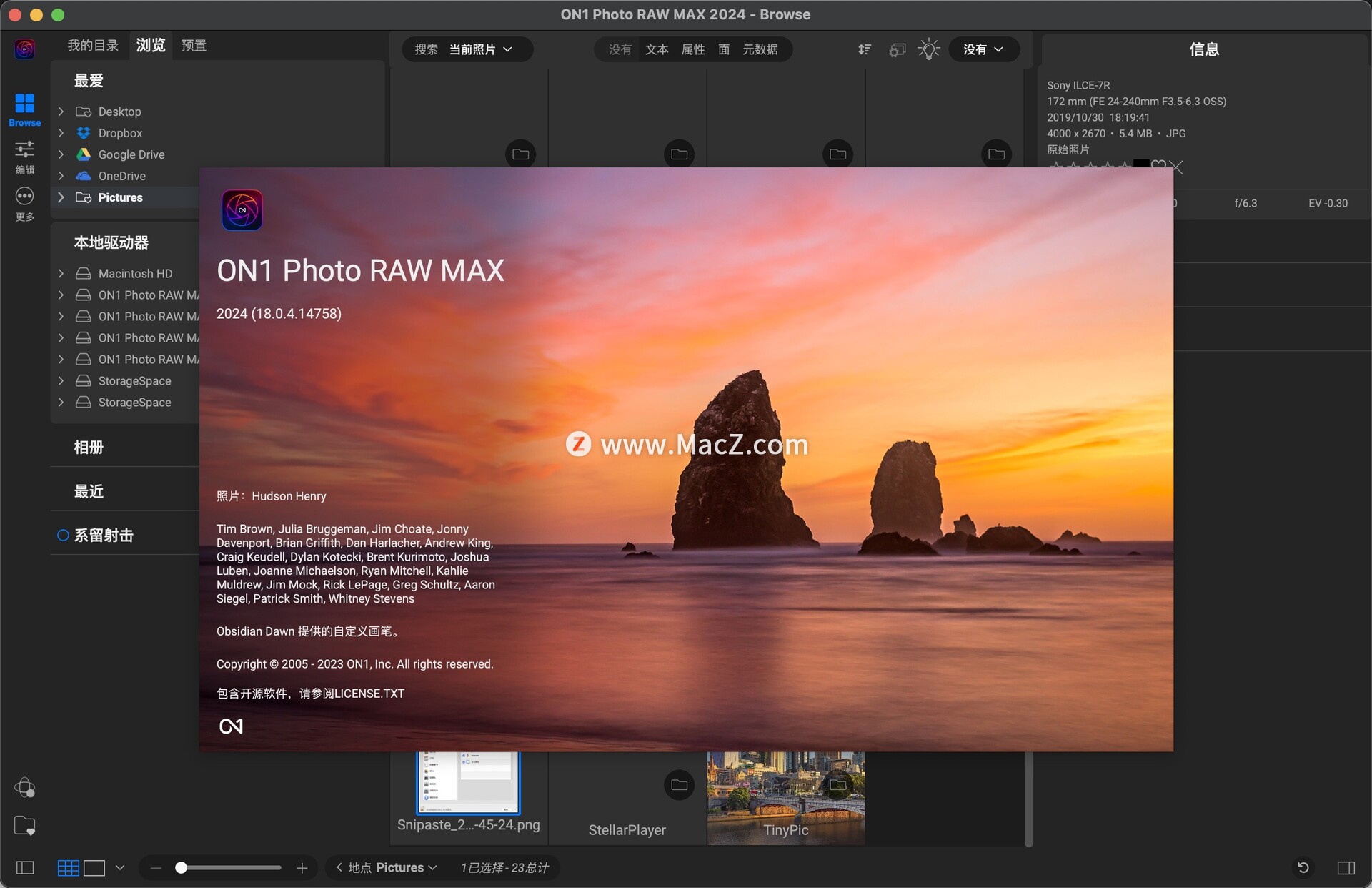This screenshot has height=888, width=1372.
Task: Switch to the 预置 (Presets) tab
Action: (x=193, y=44)
